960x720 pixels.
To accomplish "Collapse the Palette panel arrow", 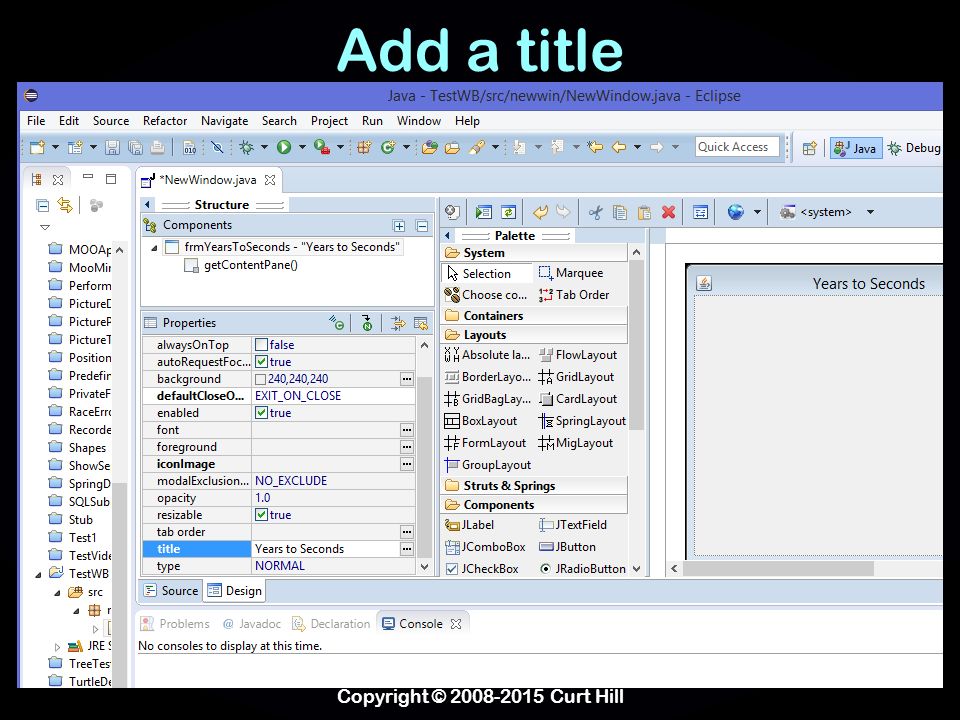I will (x=448, y=236).
